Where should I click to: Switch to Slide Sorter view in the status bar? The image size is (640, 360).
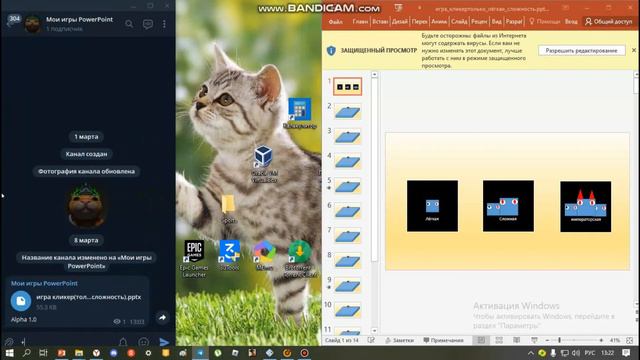(499, 340)
